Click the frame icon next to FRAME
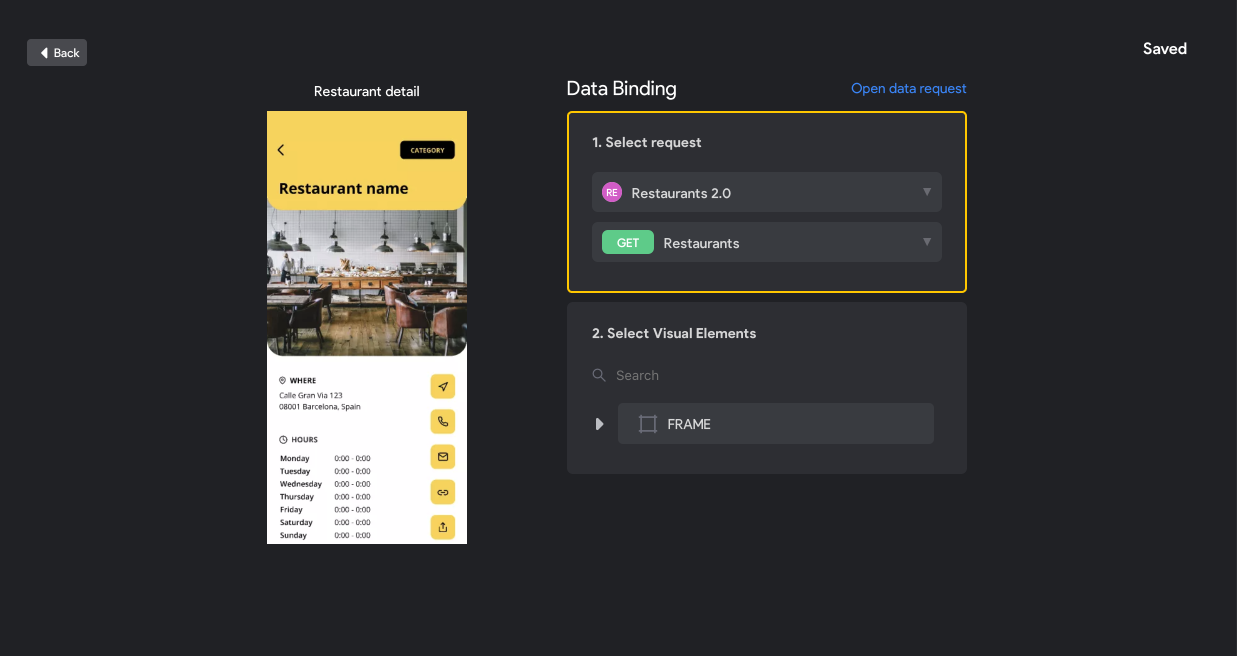The image size is (1237, 656). tap(648, 424)
